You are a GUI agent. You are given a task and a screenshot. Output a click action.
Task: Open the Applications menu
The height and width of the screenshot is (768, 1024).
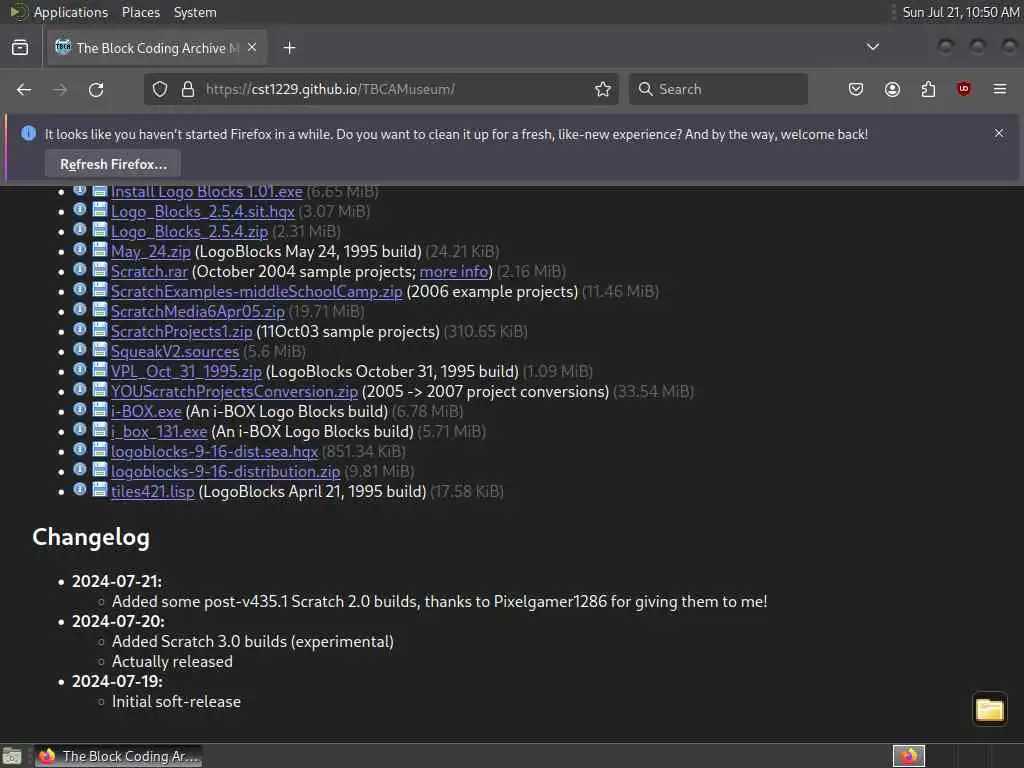click(71, 12)
